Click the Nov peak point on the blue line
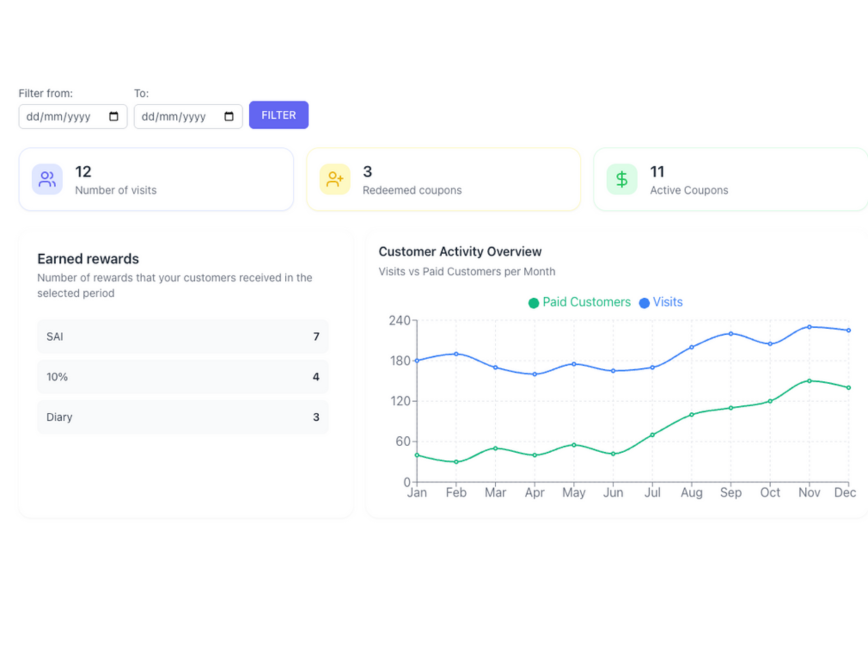This screenshot has width=868, height=654. [809, 326]
